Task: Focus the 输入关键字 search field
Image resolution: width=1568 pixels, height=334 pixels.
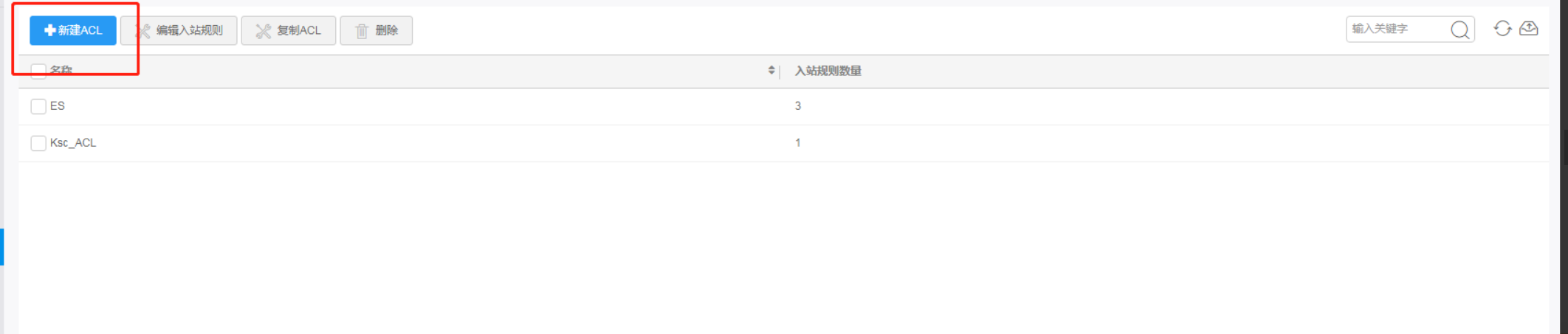Action: (1397, 29)
